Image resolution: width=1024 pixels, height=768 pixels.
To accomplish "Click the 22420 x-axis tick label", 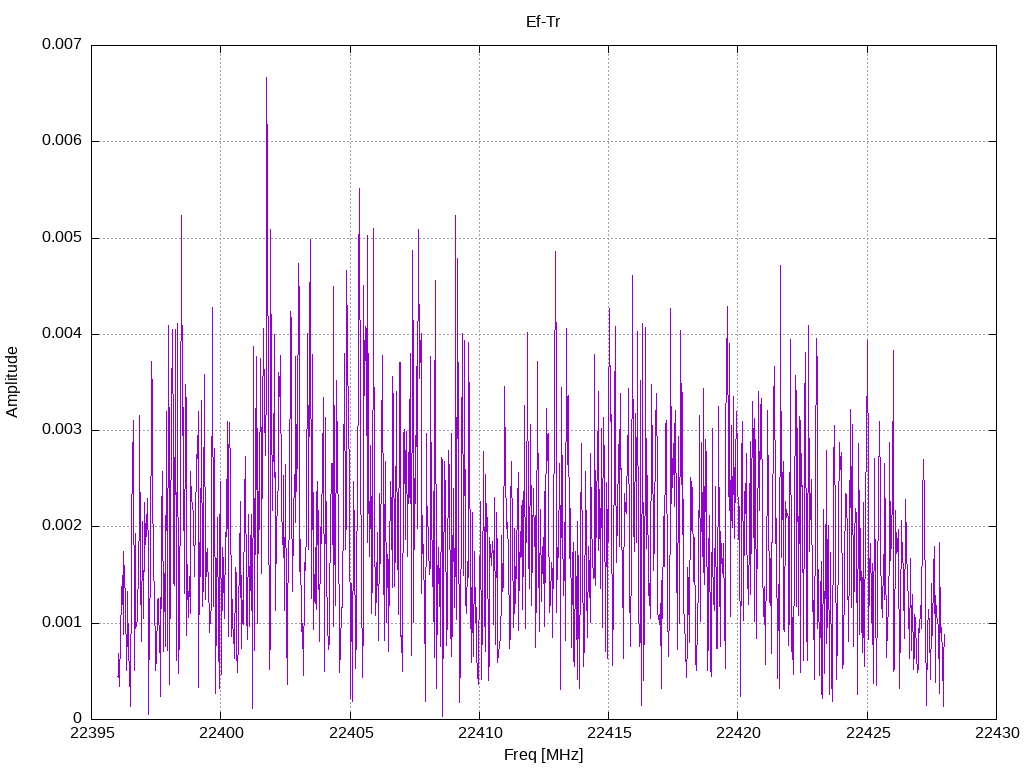I will (x=738, y=733).
